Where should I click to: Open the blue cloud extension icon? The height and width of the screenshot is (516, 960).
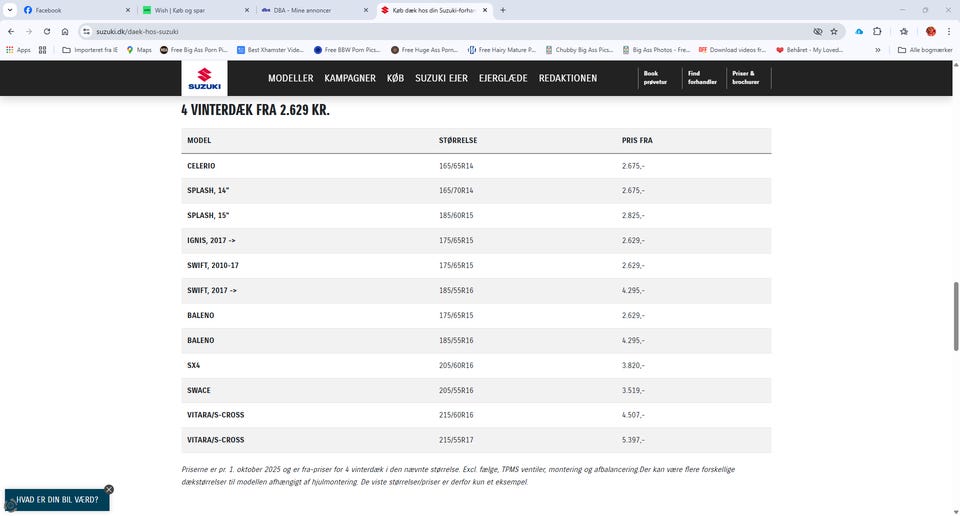point(859,31)
